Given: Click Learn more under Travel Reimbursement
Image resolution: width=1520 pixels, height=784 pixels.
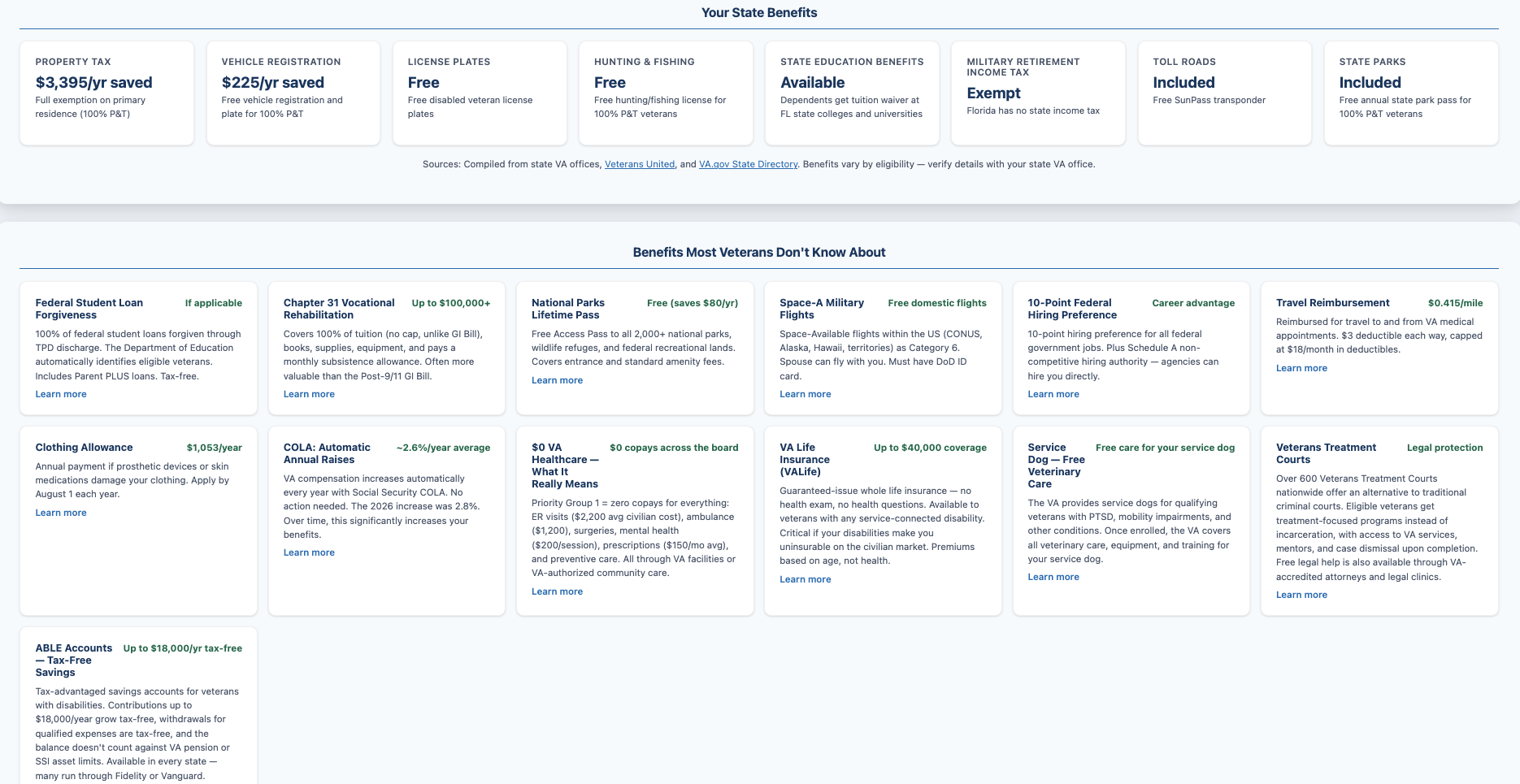Looking at the screenshot, I should [1301, 368].
